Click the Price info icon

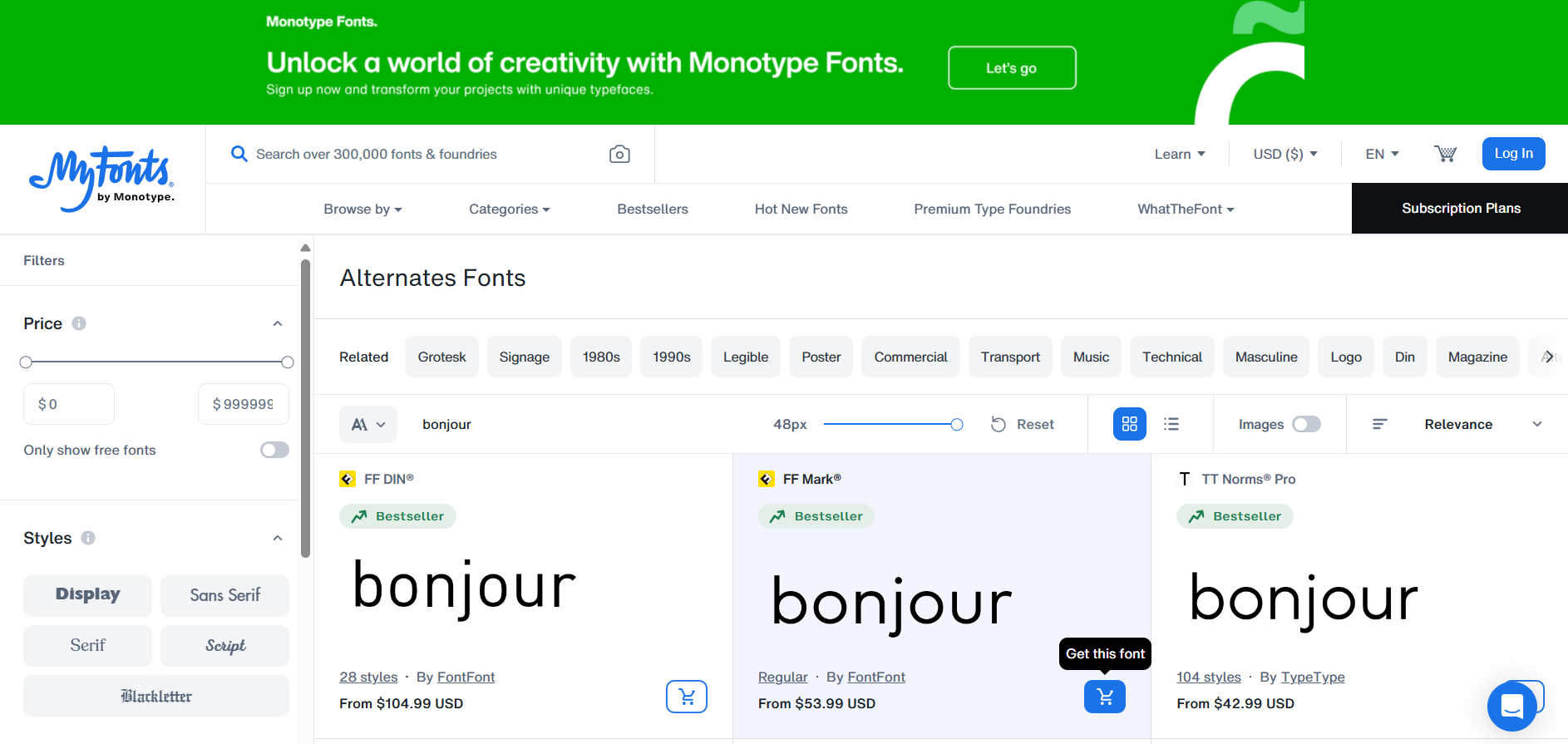(79, 323)
